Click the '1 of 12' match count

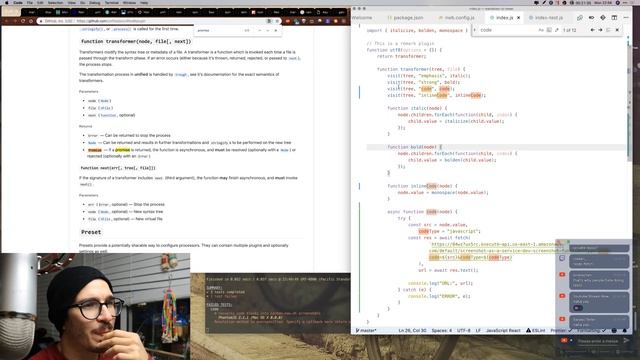pyautogui.click(x=570, y=30)
